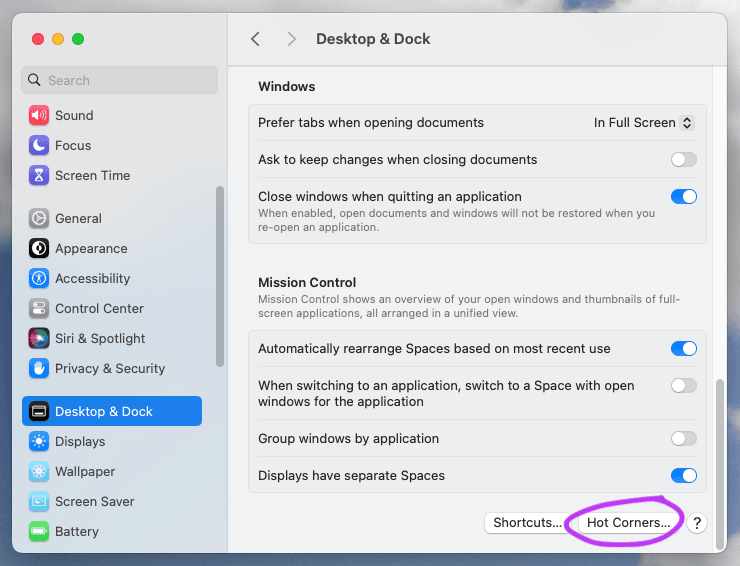Disable Close windows when quitting an application

(x=683, y=196)
